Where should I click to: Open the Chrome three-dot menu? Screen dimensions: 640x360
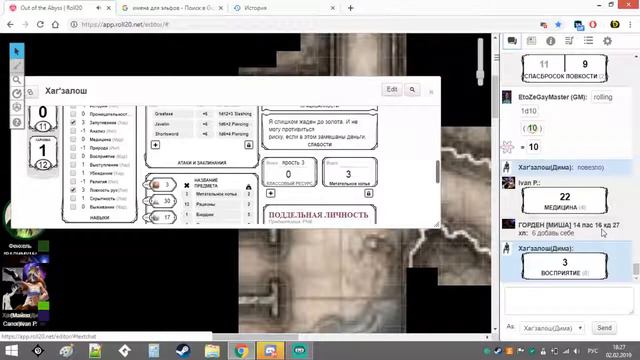pos(631,24)
